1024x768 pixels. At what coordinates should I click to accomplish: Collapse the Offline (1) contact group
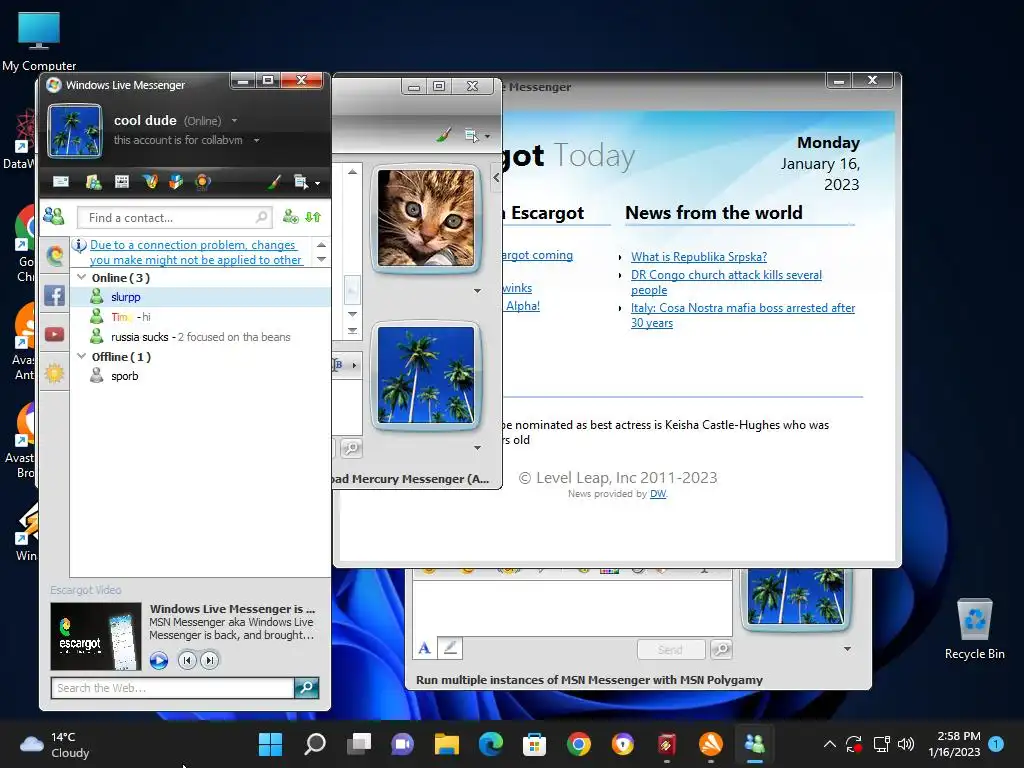[x=82, y=357]
